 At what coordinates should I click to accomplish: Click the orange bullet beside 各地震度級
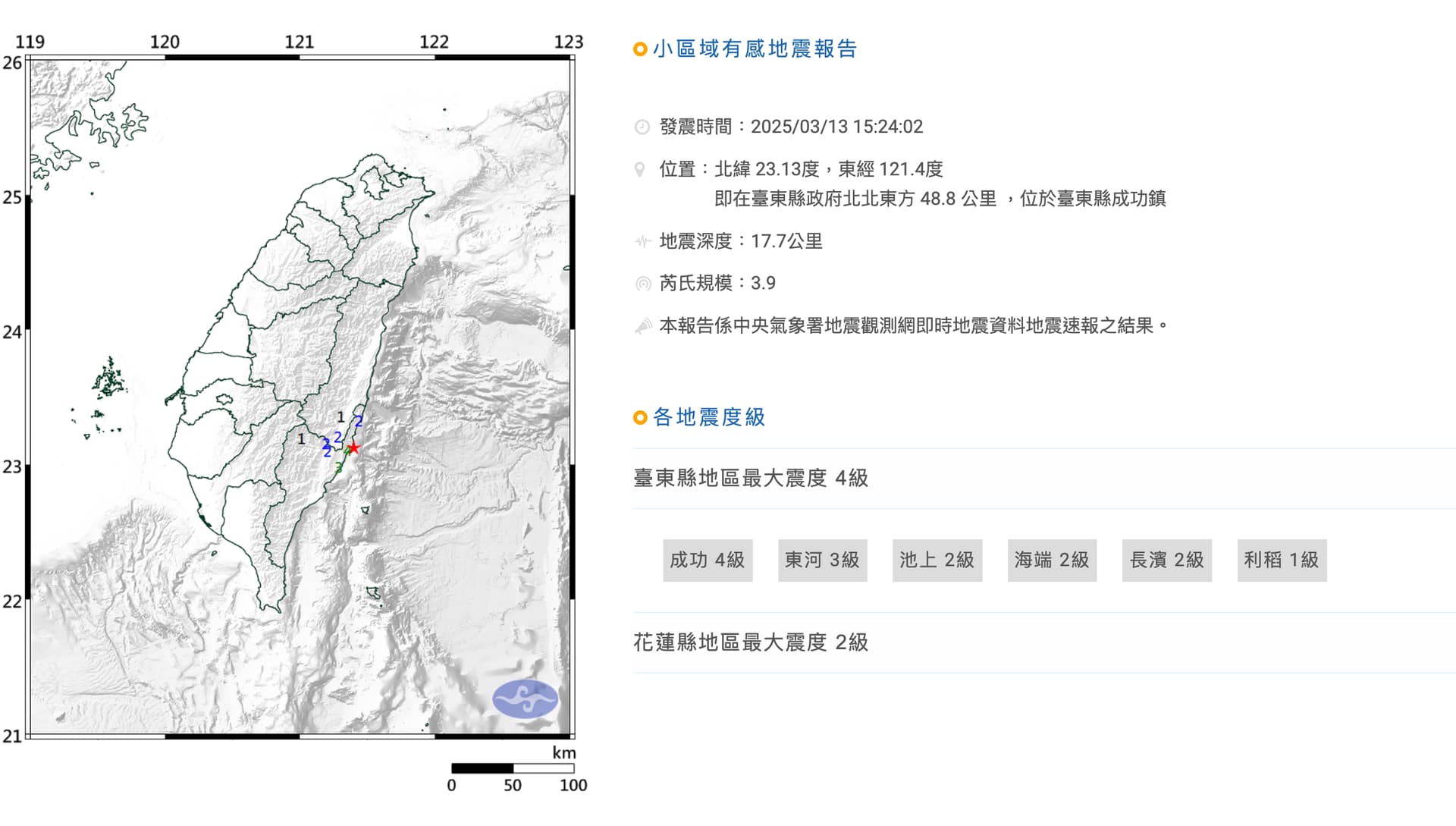640,418
